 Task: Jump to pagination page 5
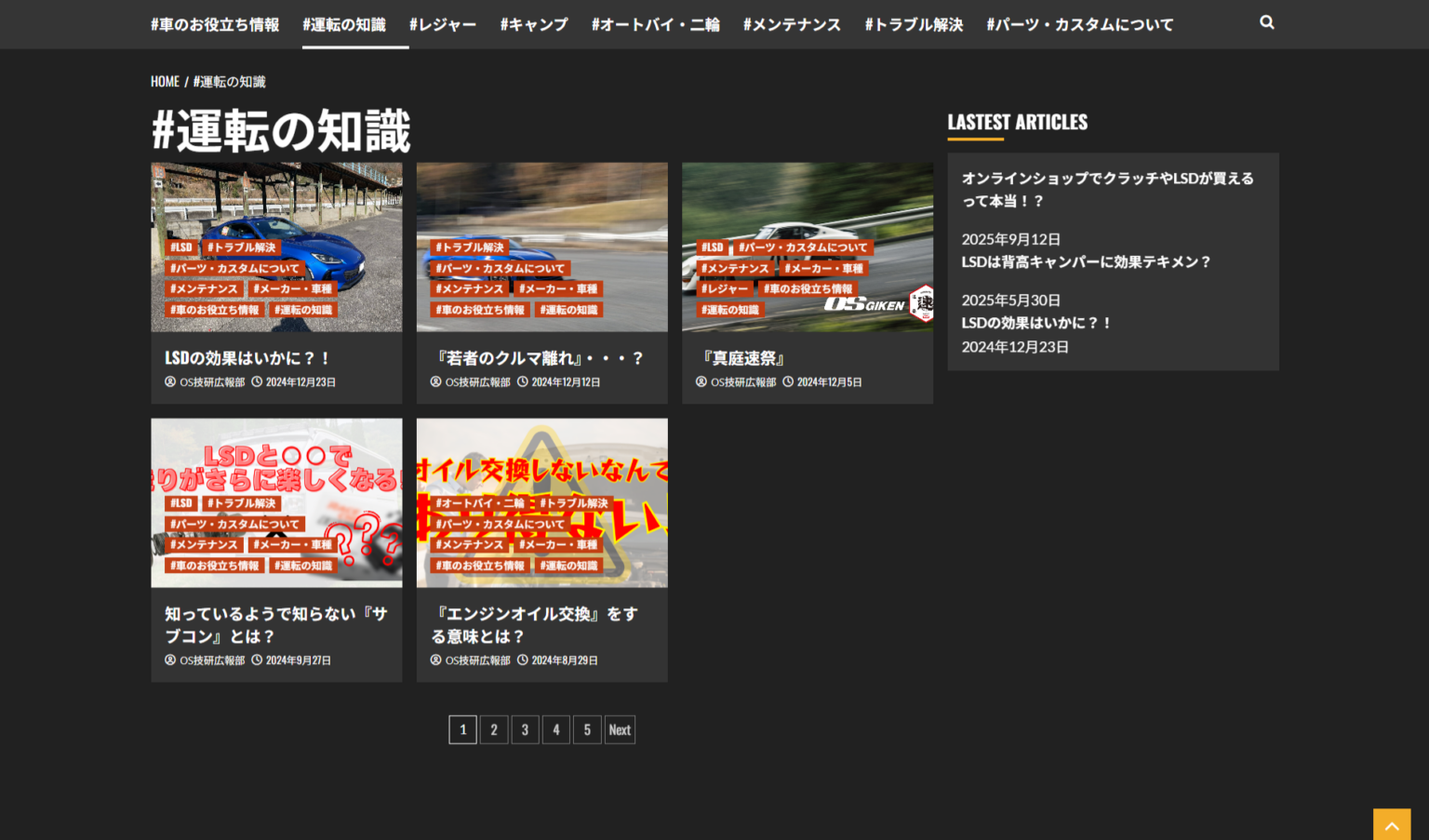pyautogui.click(x=587, y=729)
